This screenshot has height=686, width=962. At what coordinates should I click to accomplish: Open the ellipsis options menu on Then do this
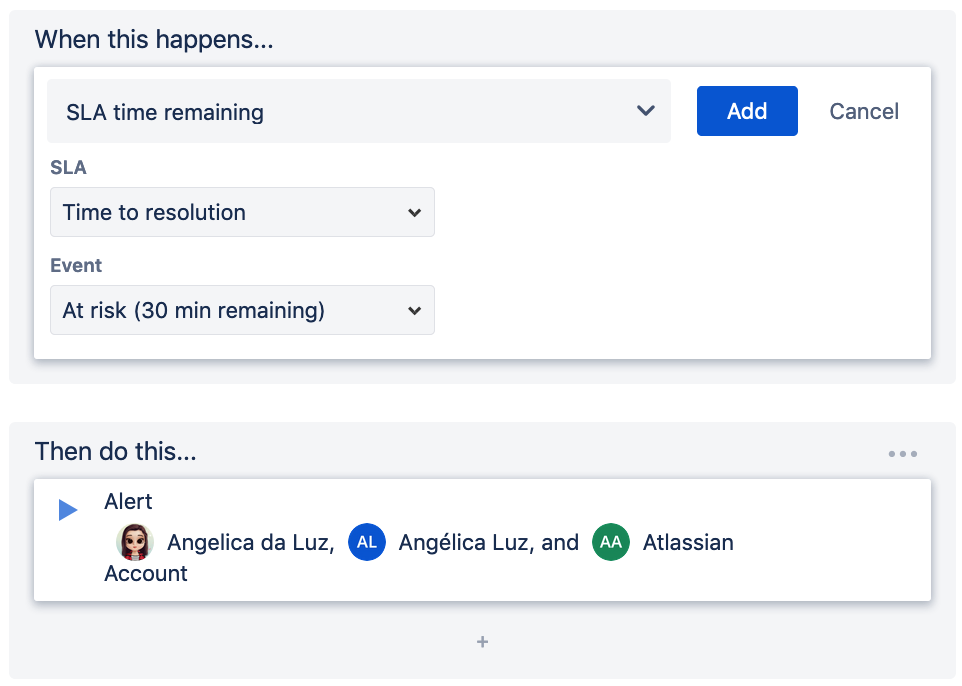pyautogui.click(x=902, y=453)
